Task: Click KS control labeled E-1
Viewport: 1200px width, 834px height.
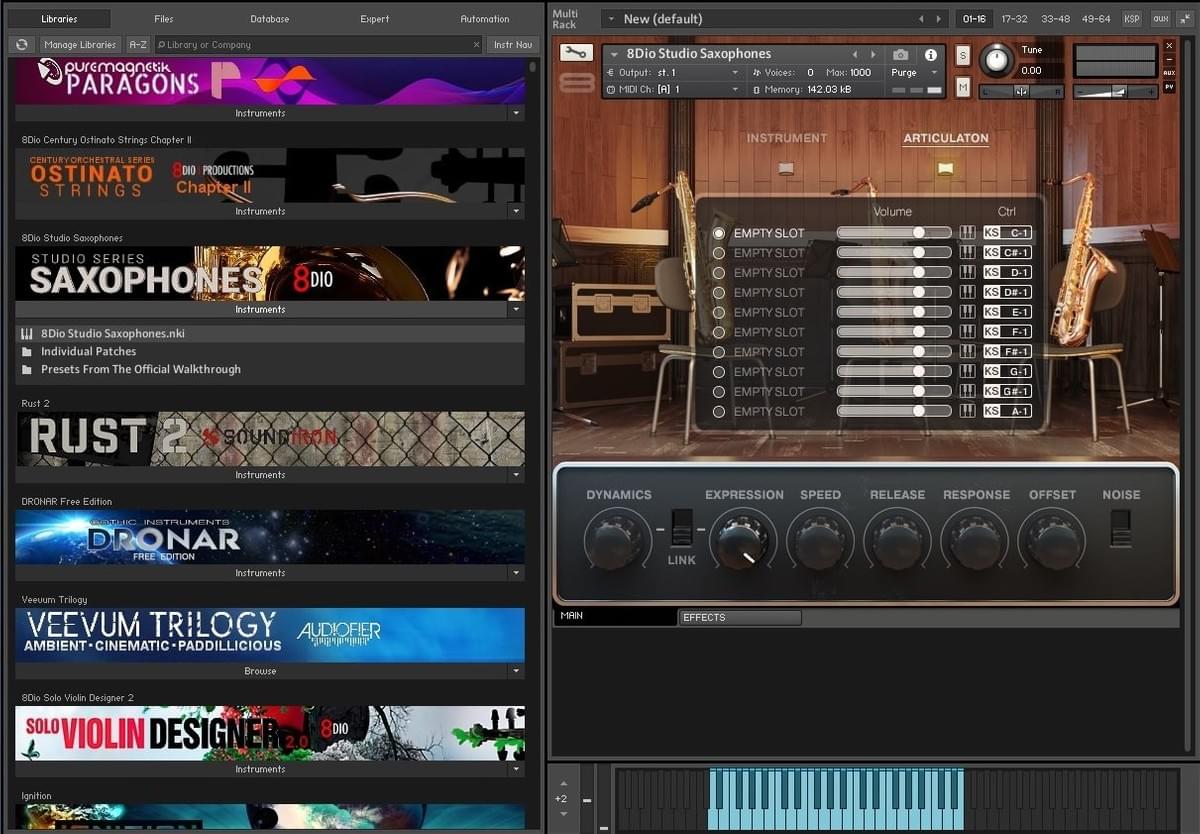Action: (1007, 312)
